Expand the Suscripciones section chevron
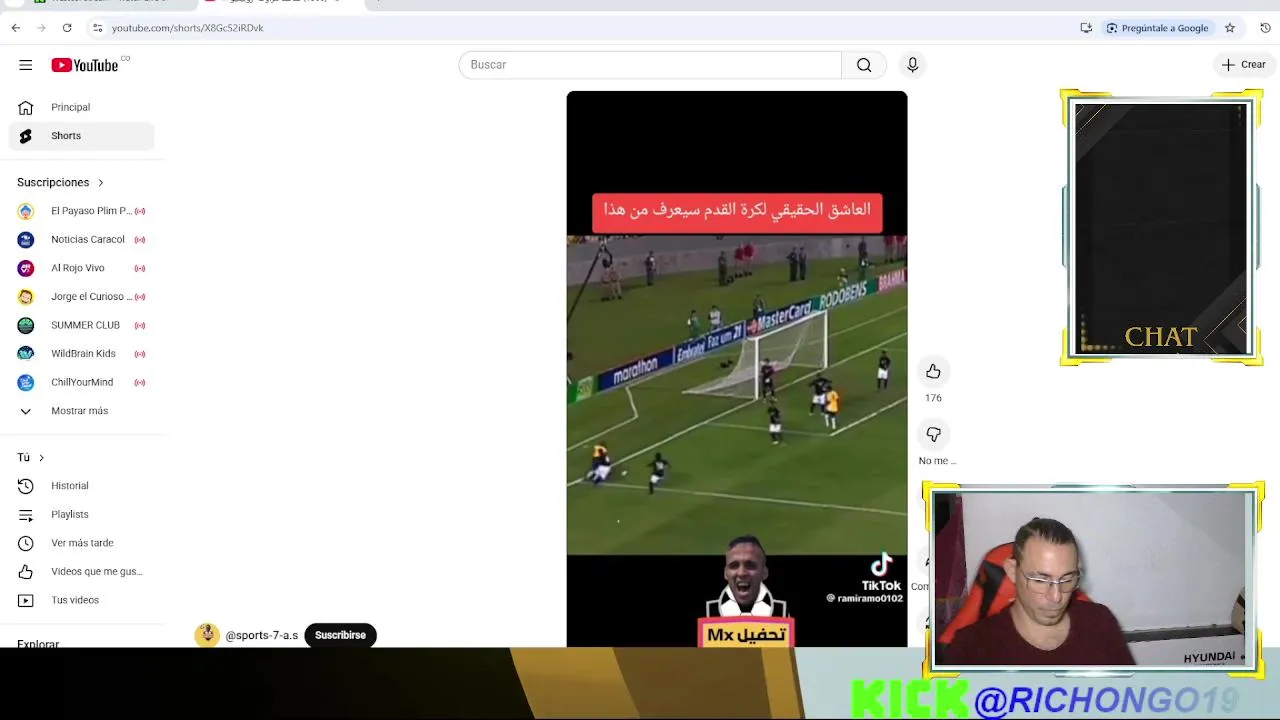 [x=100, y=182]
